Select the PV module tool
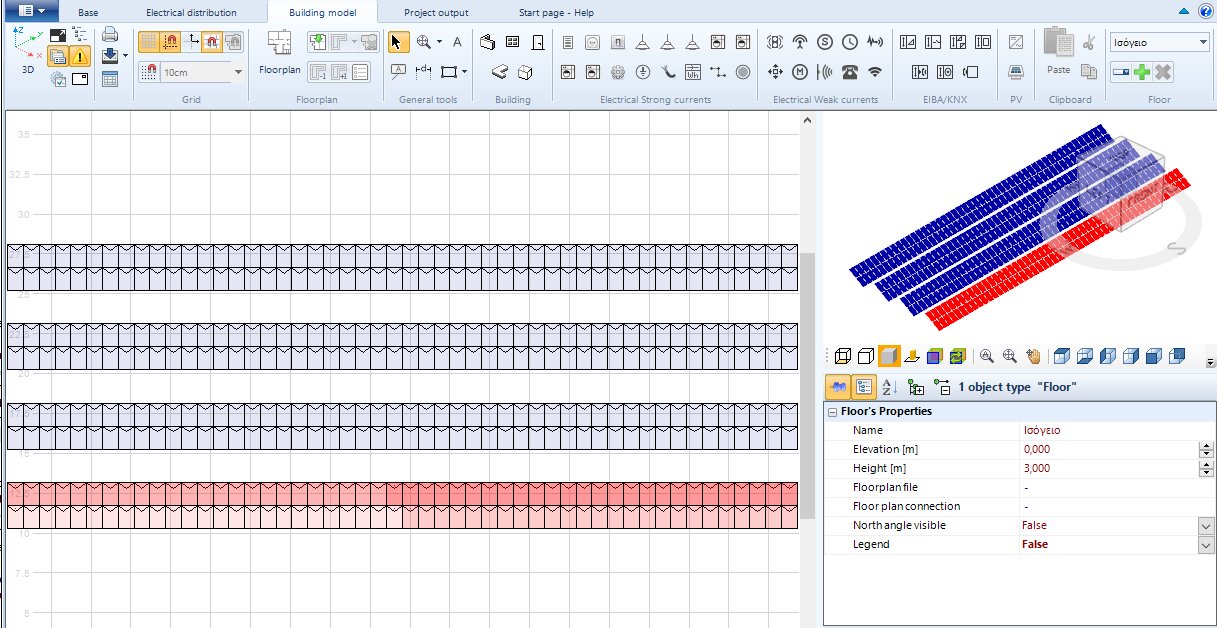Image resolution: width=1217 pixels, height=628 pixels. (1015, 72)
